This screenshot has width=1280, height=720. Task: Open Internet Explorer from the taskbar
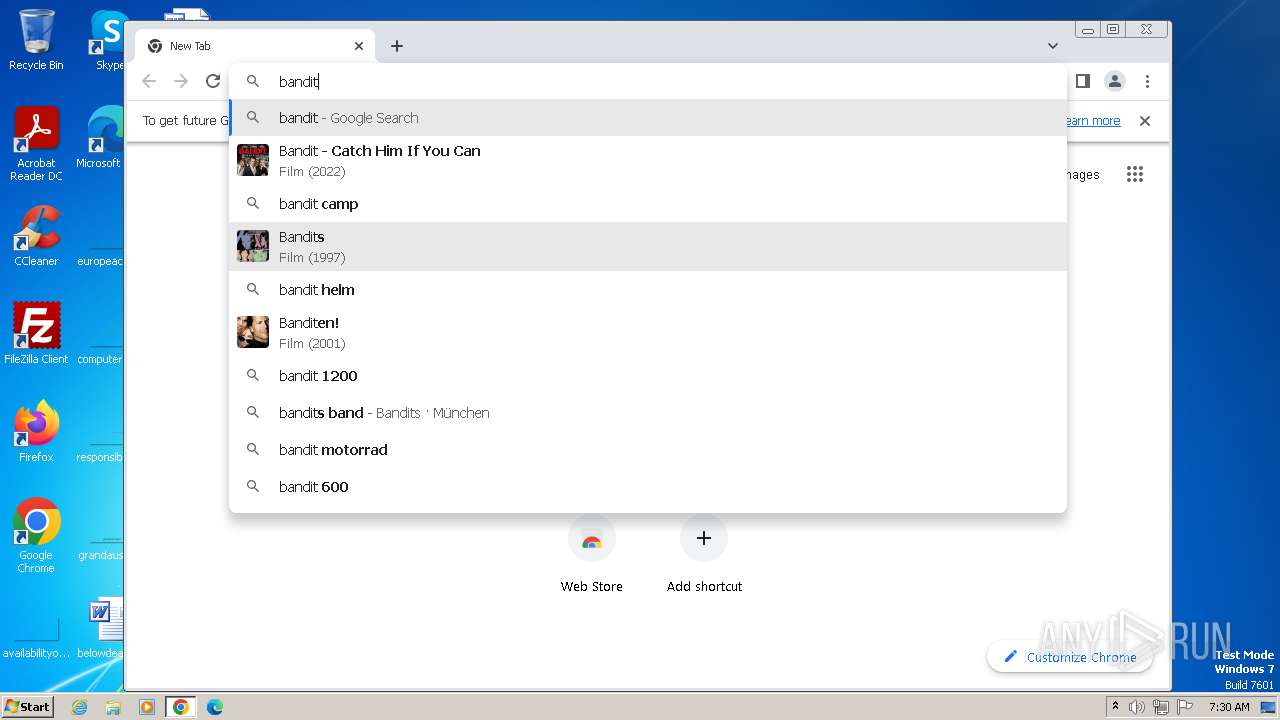[79, 707]
